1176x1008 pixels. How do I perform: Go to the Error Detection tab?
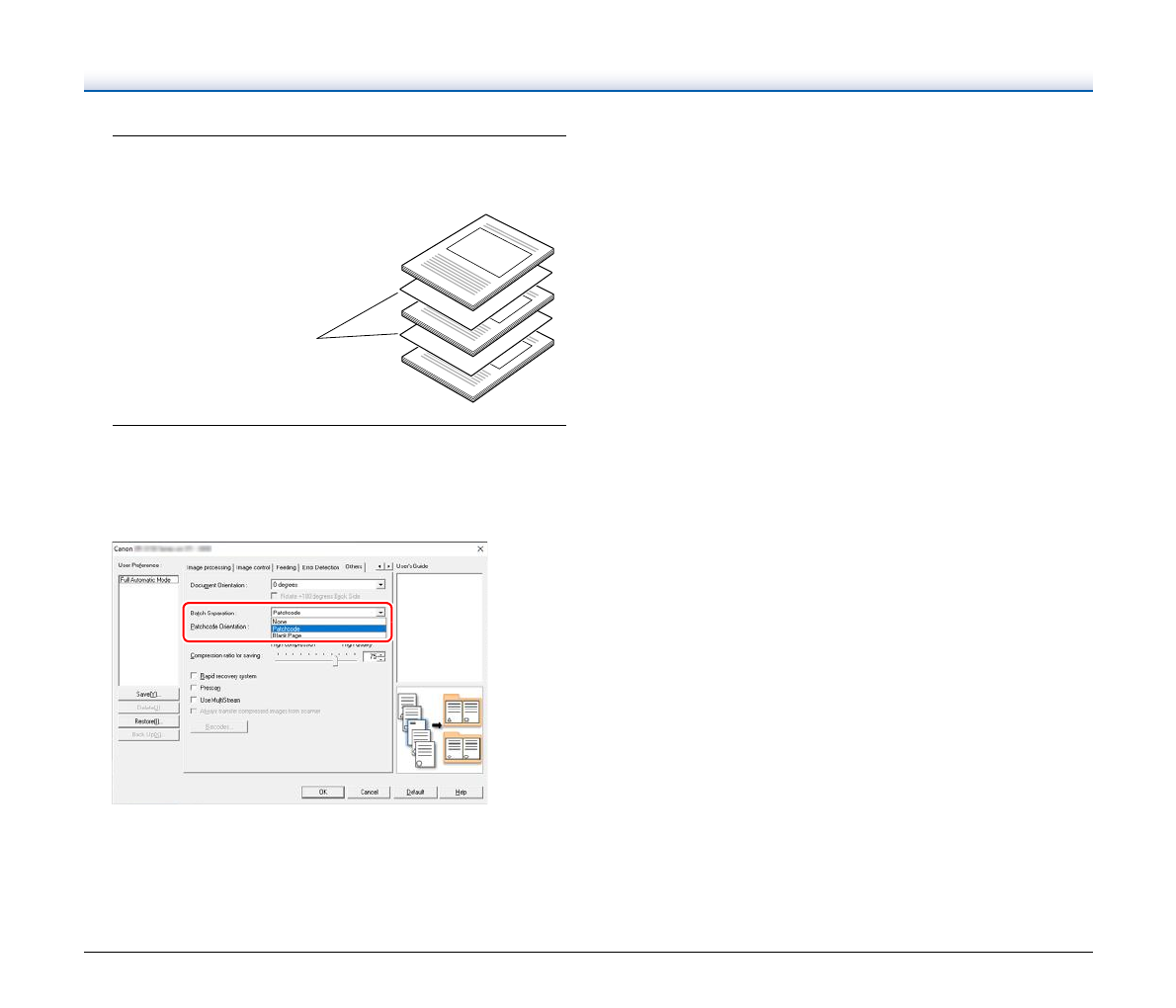point(320,567)
